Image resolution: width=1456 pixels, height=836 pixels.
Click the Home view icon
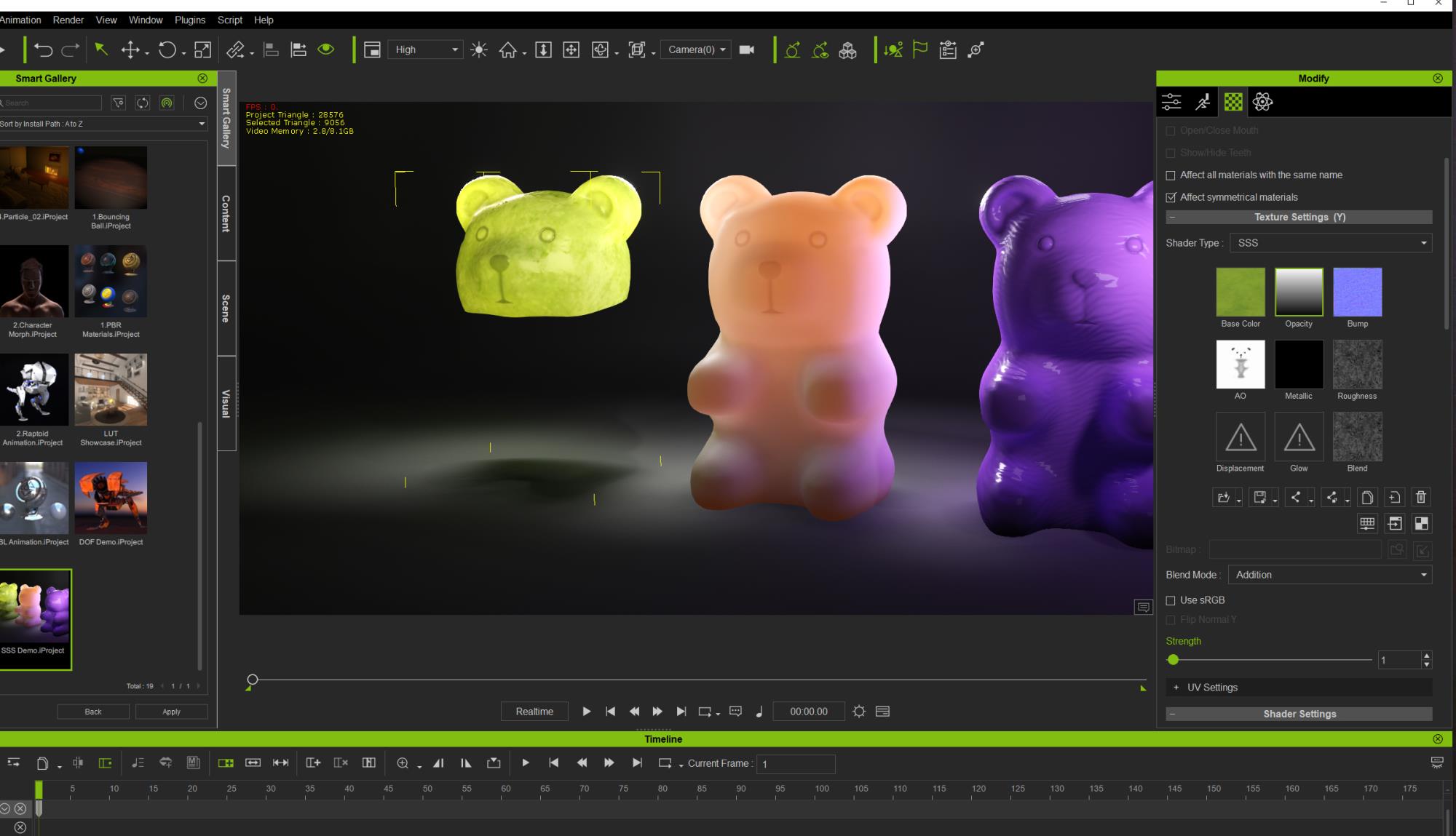(508, 49)
